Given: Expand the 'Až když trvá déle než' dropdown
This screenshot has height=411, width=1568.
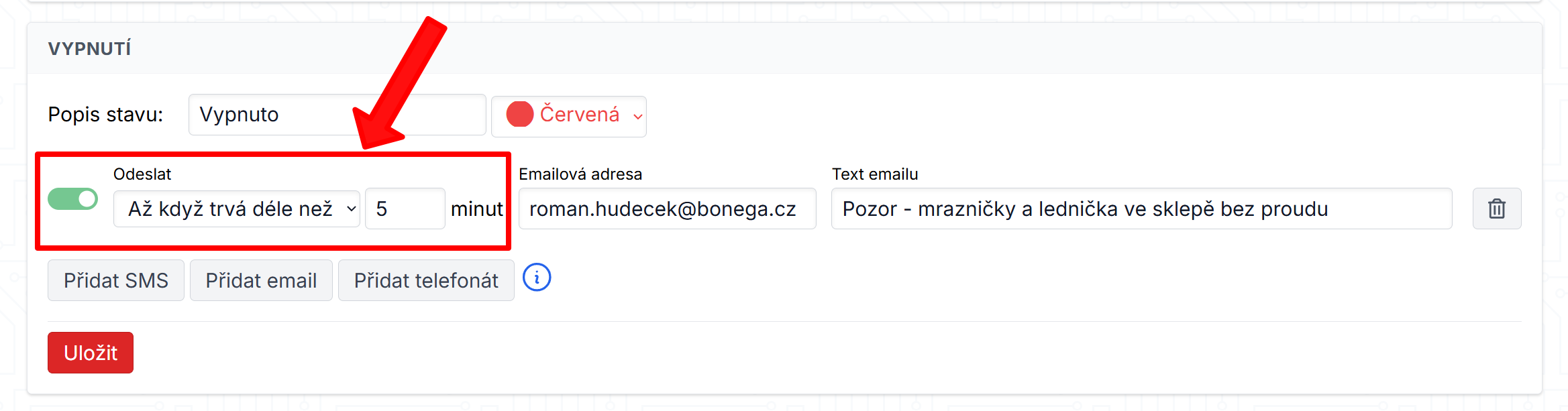Looking at the screenshot, I should click(x=237, y=209).
